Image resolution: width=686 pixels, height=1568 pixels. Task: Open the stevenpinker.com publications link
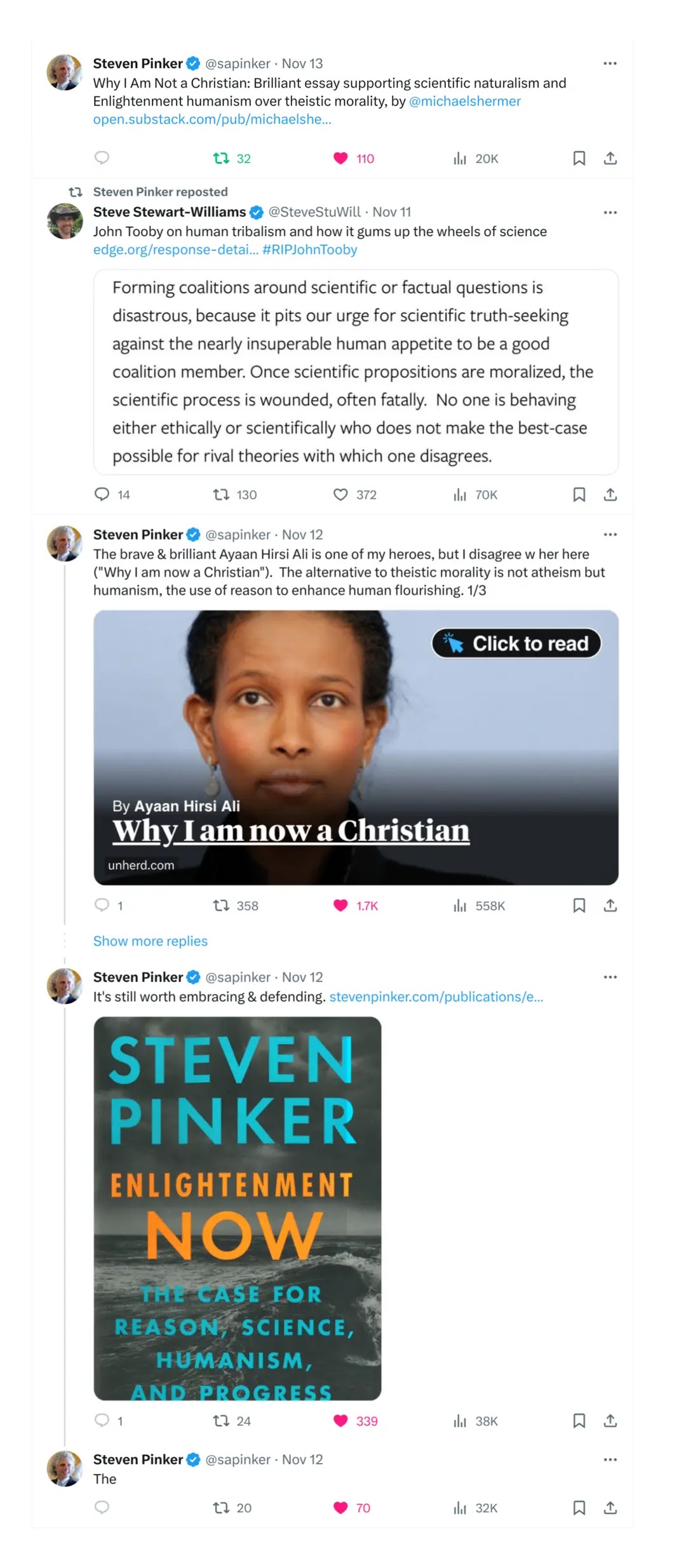[436, 996]
